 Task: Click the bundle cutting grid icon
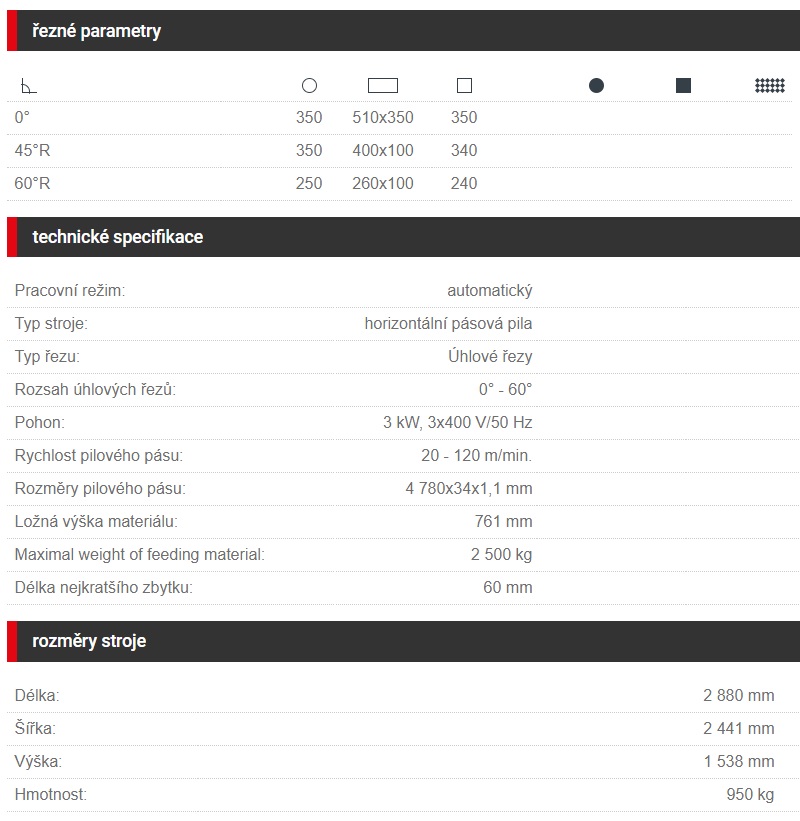[770, 85]
